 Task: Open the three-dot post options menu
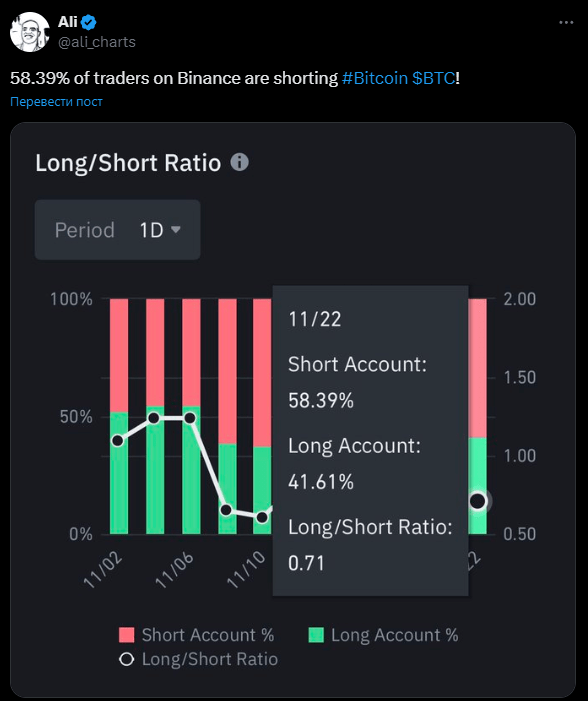click(x=566, y=22)
